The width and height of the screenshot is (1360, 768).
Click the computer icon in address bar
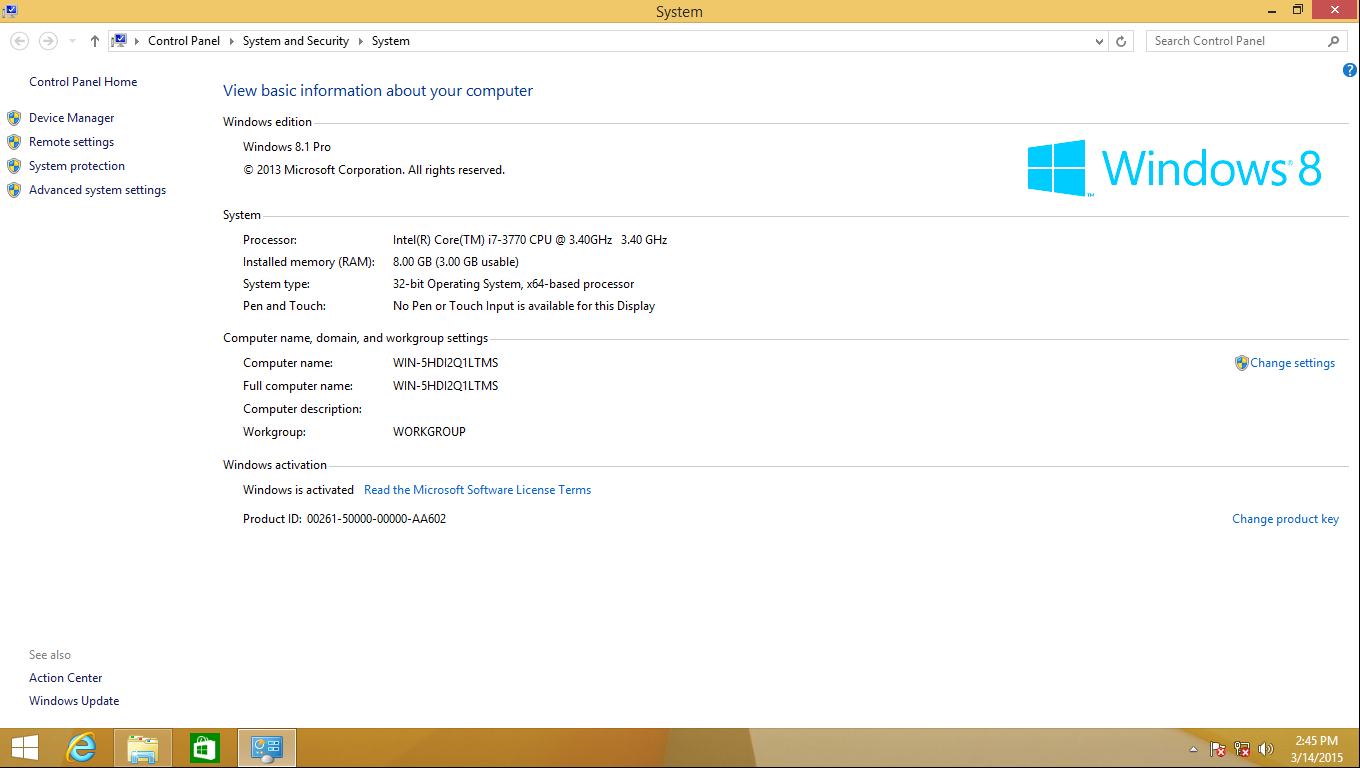(120, 41)
